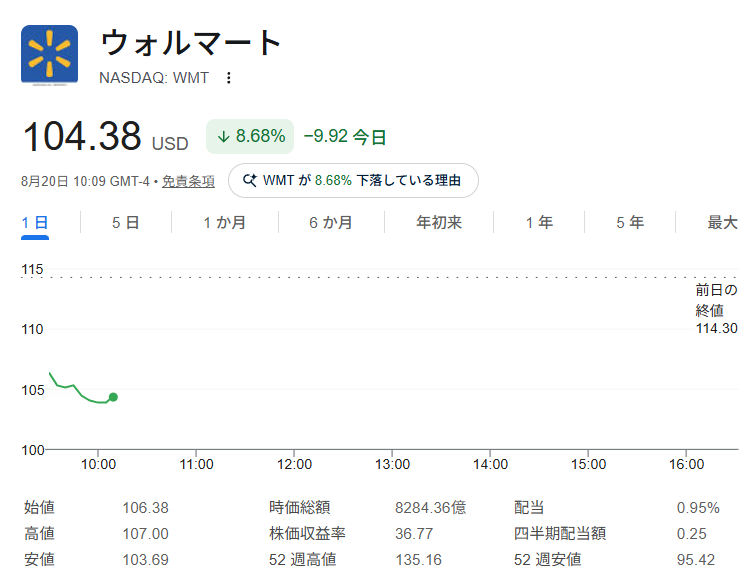This screenshot has height=588, width=751.
Task: Open the three-dot options menu beside NASDAQ: WMT
Action: coord(228,78)
